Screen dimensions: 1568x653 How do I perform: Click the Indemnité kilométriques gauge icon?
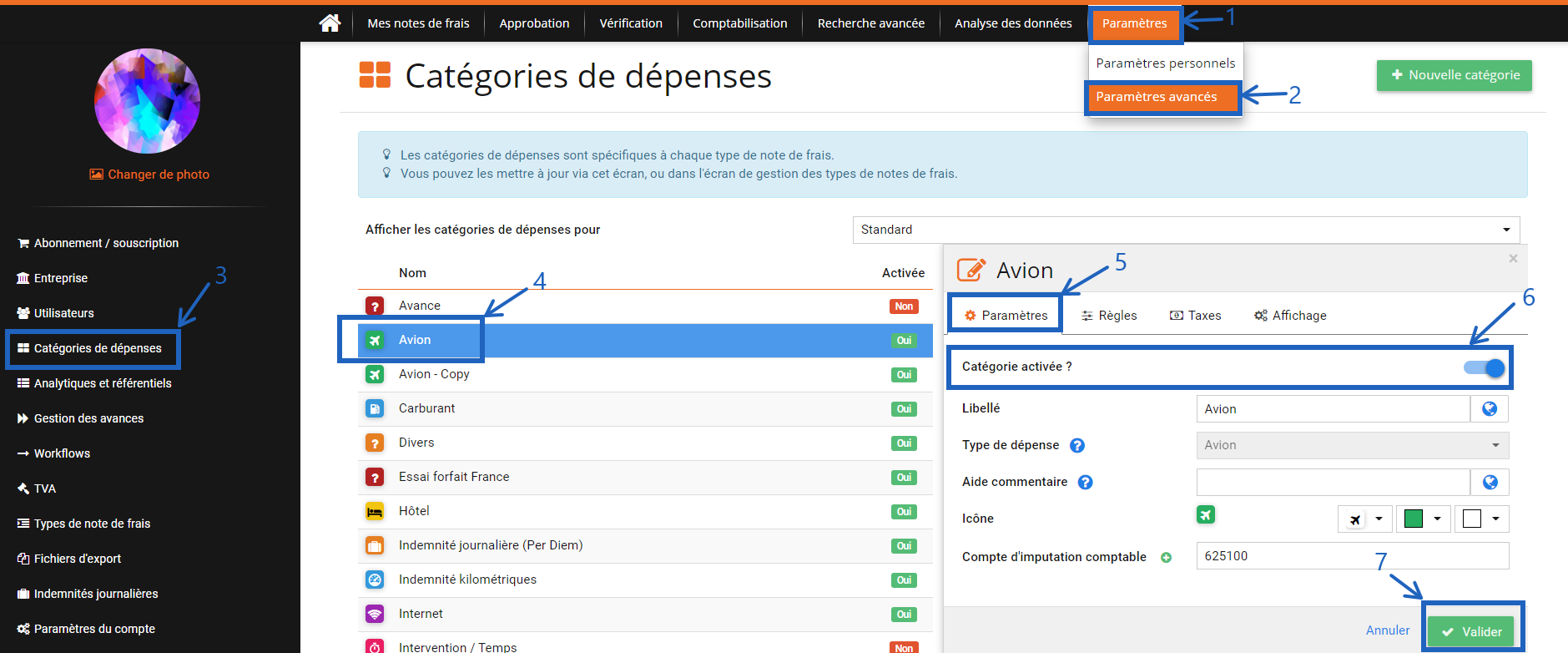click(x=375, y=580)
